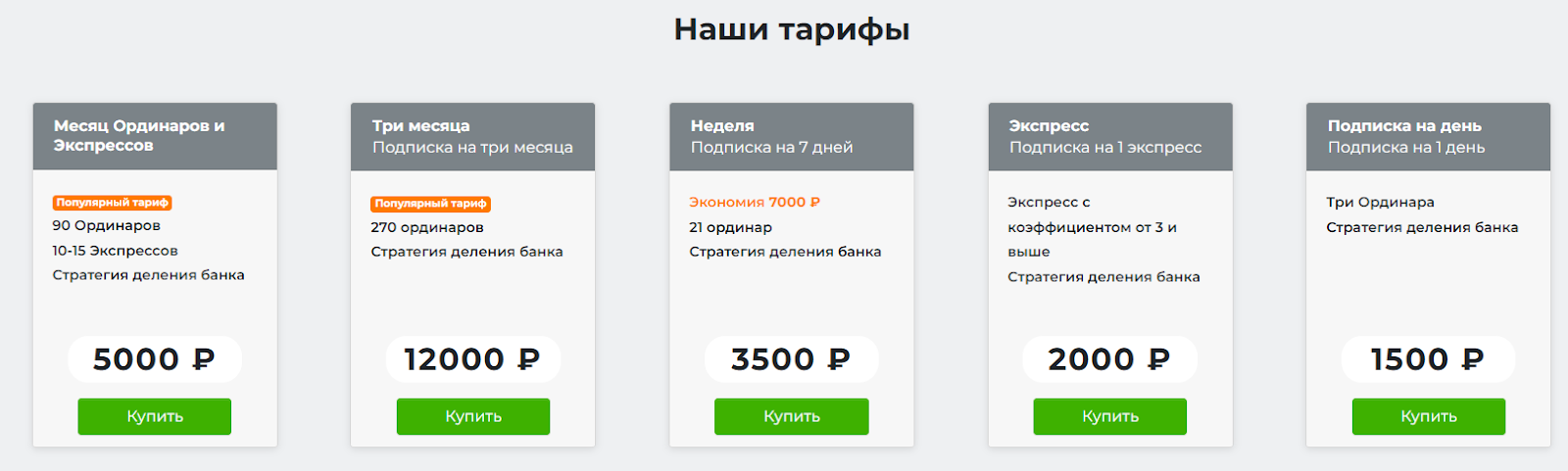Image resolution: width=1568 pixels, height=471 pixels.
Task: Click the 1500 ₽ price label
Action: (1428, 359)
